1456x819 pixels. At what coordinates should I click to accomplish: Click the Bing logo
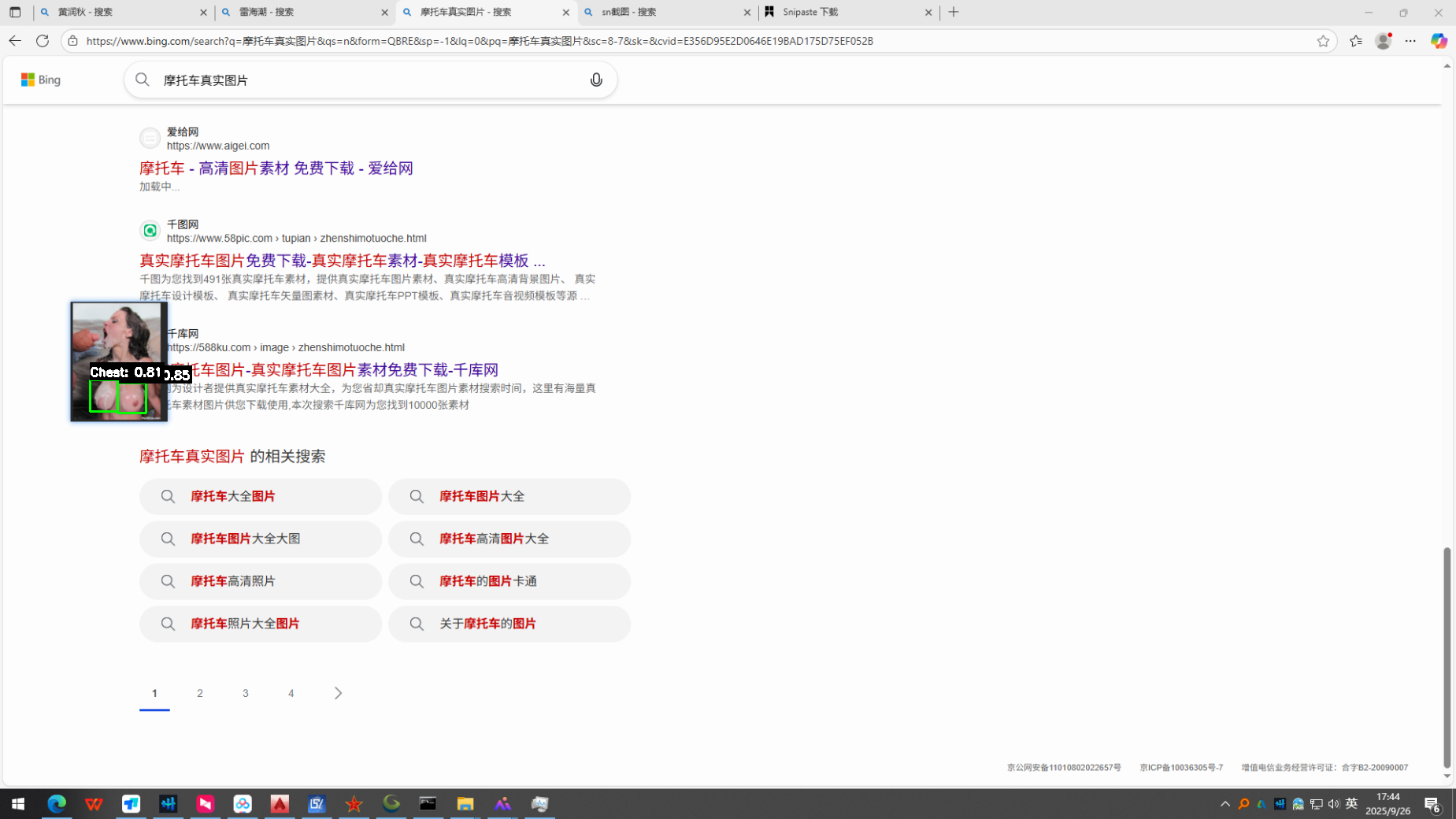click(41, 80)
